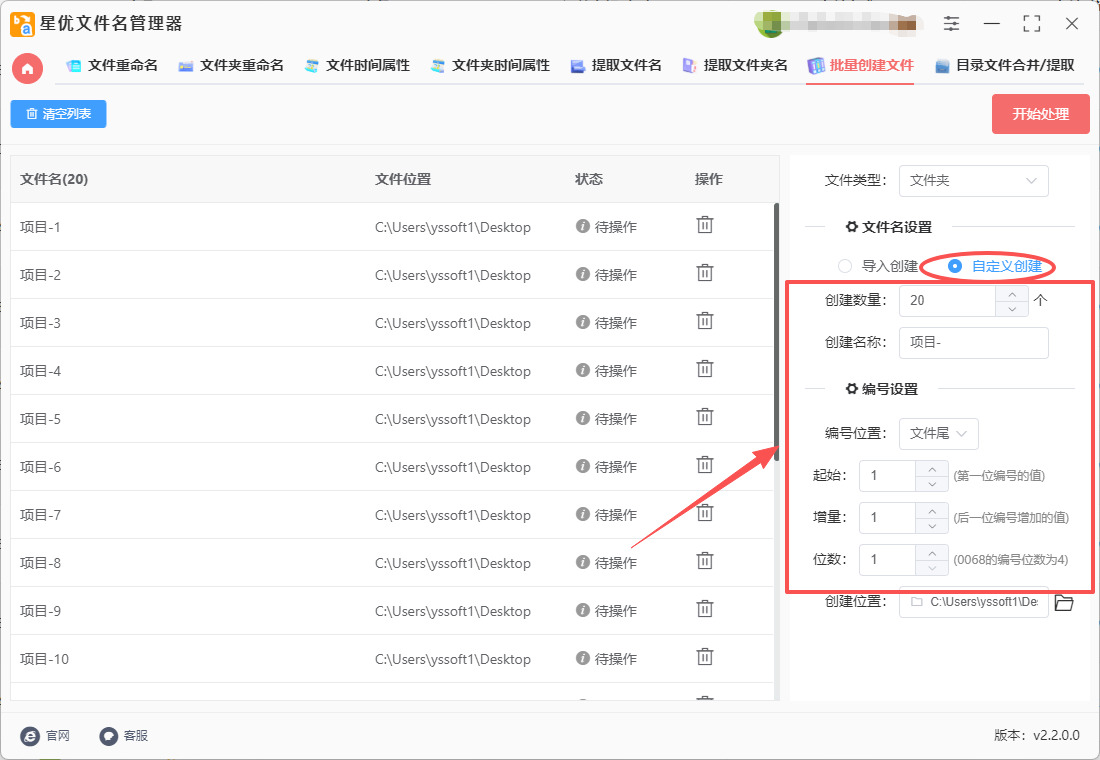Click the 起始 number input field
Screen dimensions: 1100x760
pos(887,476)
